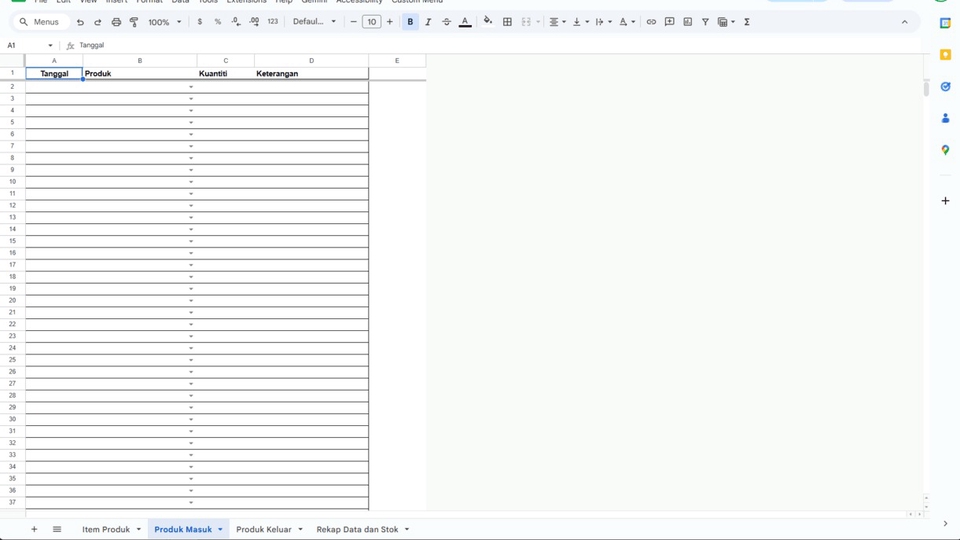The width and height of the screenshot is (960, 540).
Task: Create a filter icon
Action: click(705, 22)
